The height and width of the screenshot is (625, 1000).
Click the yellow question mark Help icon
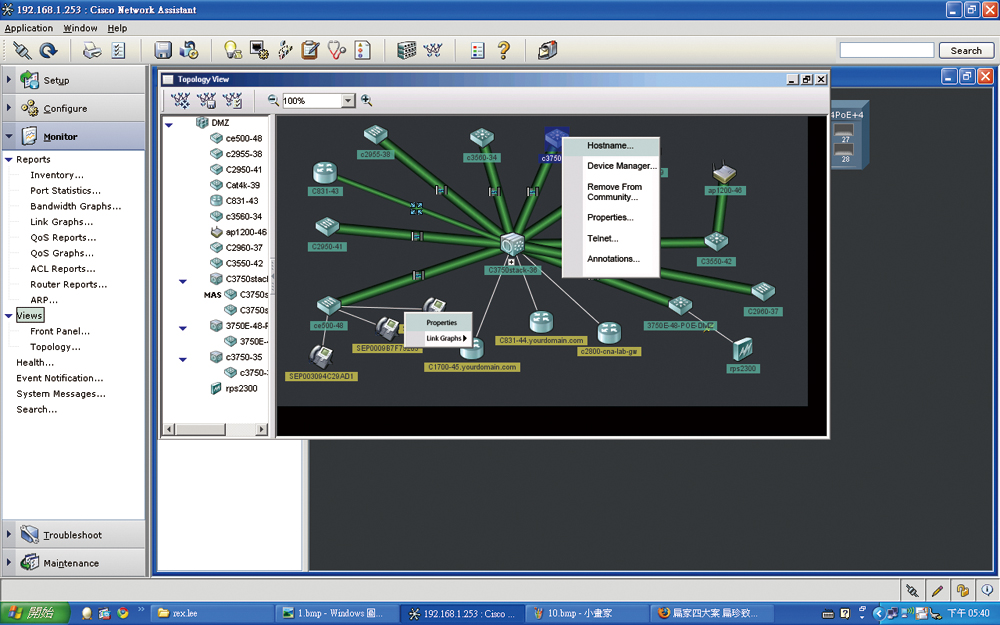coord(504,50)
